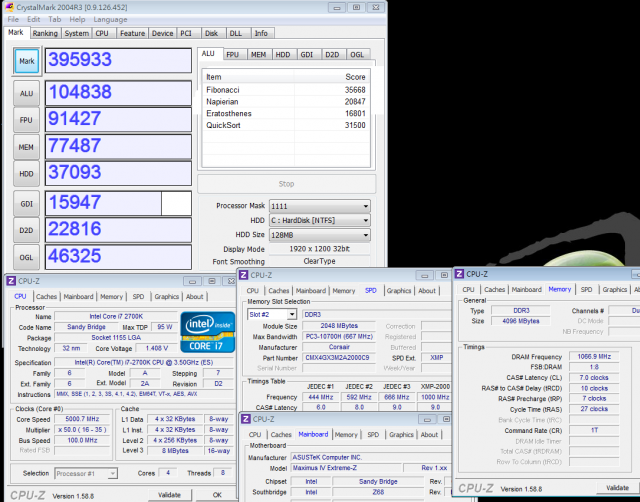
Task: Open the Processor #1 selection dropdown
Action: tap(86, 473)
